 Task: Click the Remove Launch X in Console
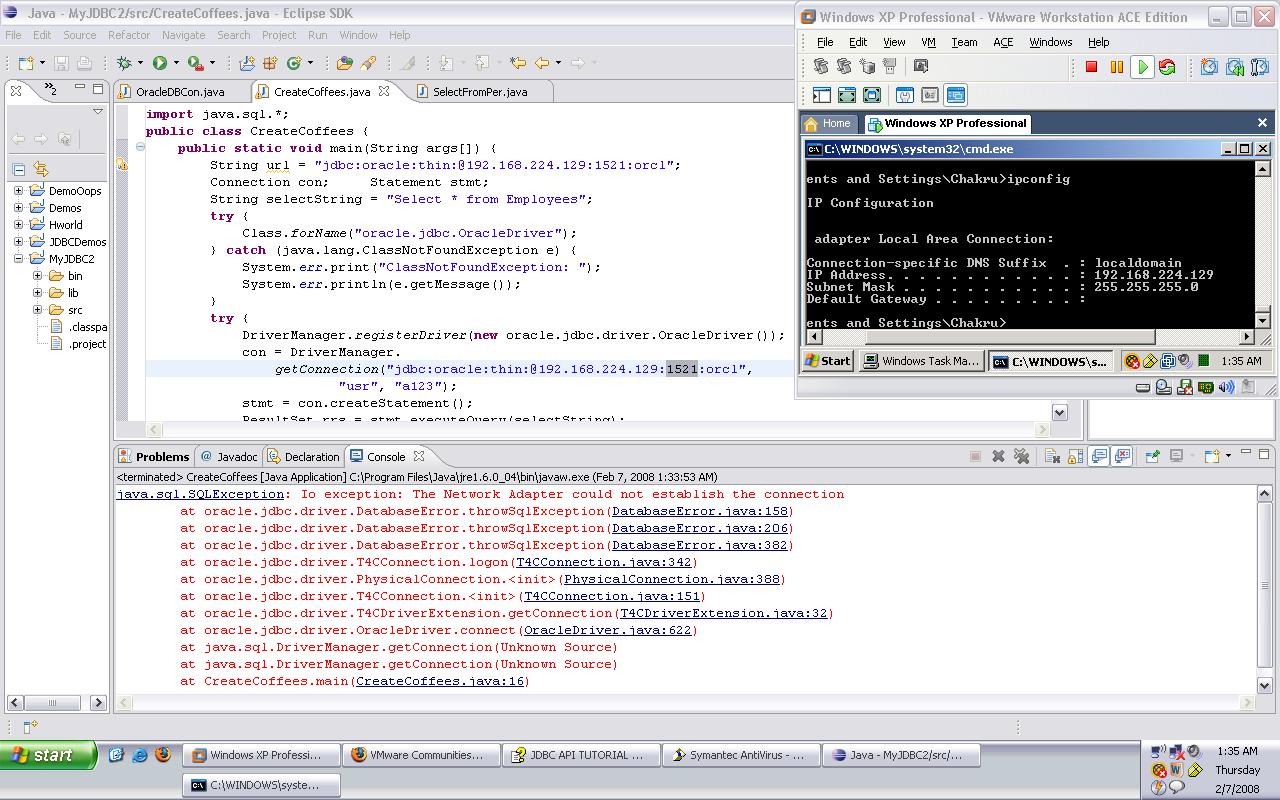[998, 456]
